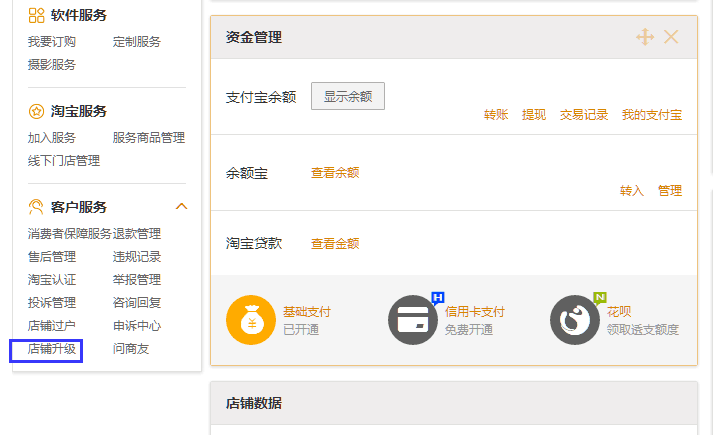Image resolution: width=713 pixels, height=435 pixels.
Task: Open 摄影服务 in sidebar
Action: click(52, 65)
